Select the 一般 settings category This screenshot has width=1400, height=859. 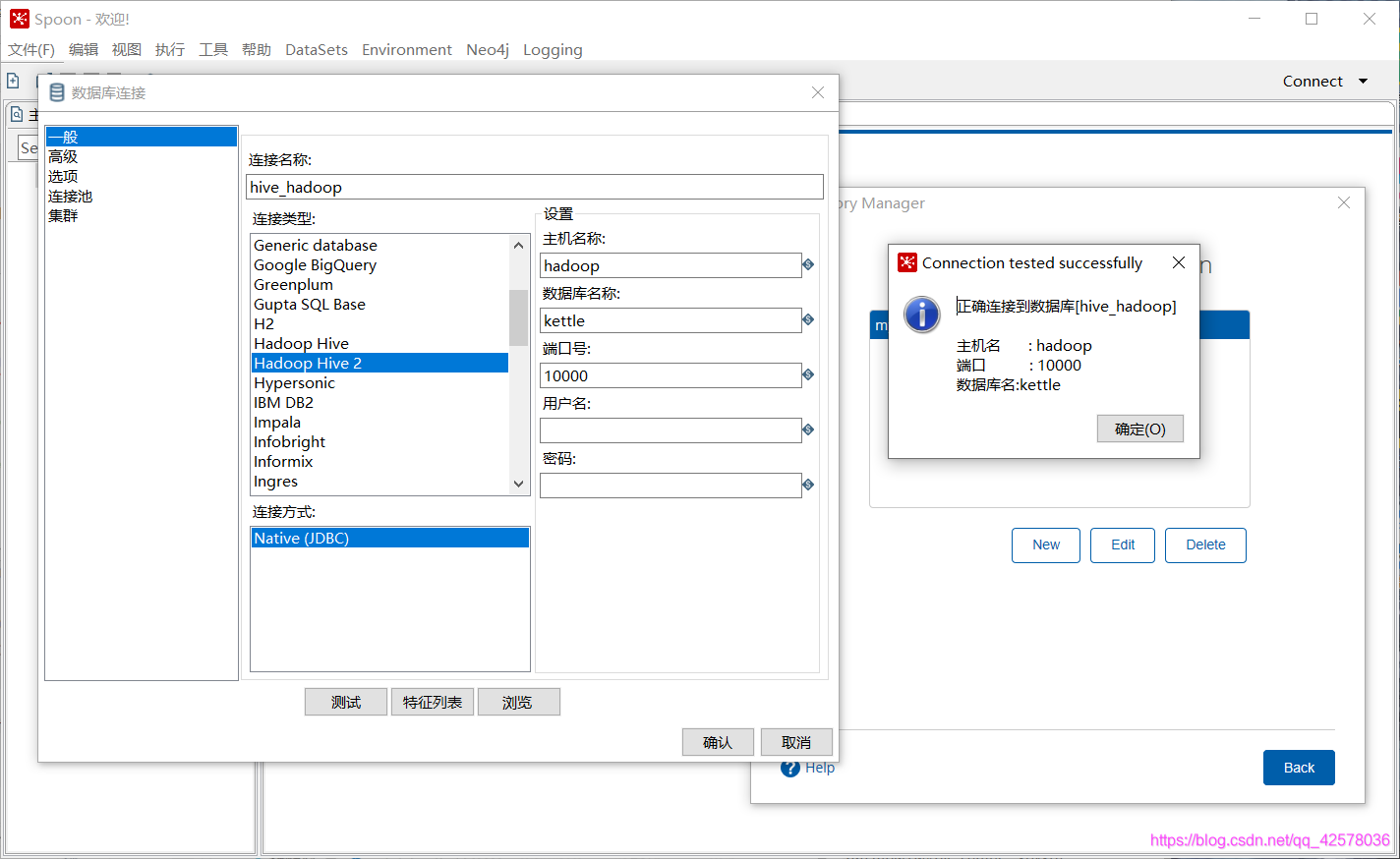(142, 137)
